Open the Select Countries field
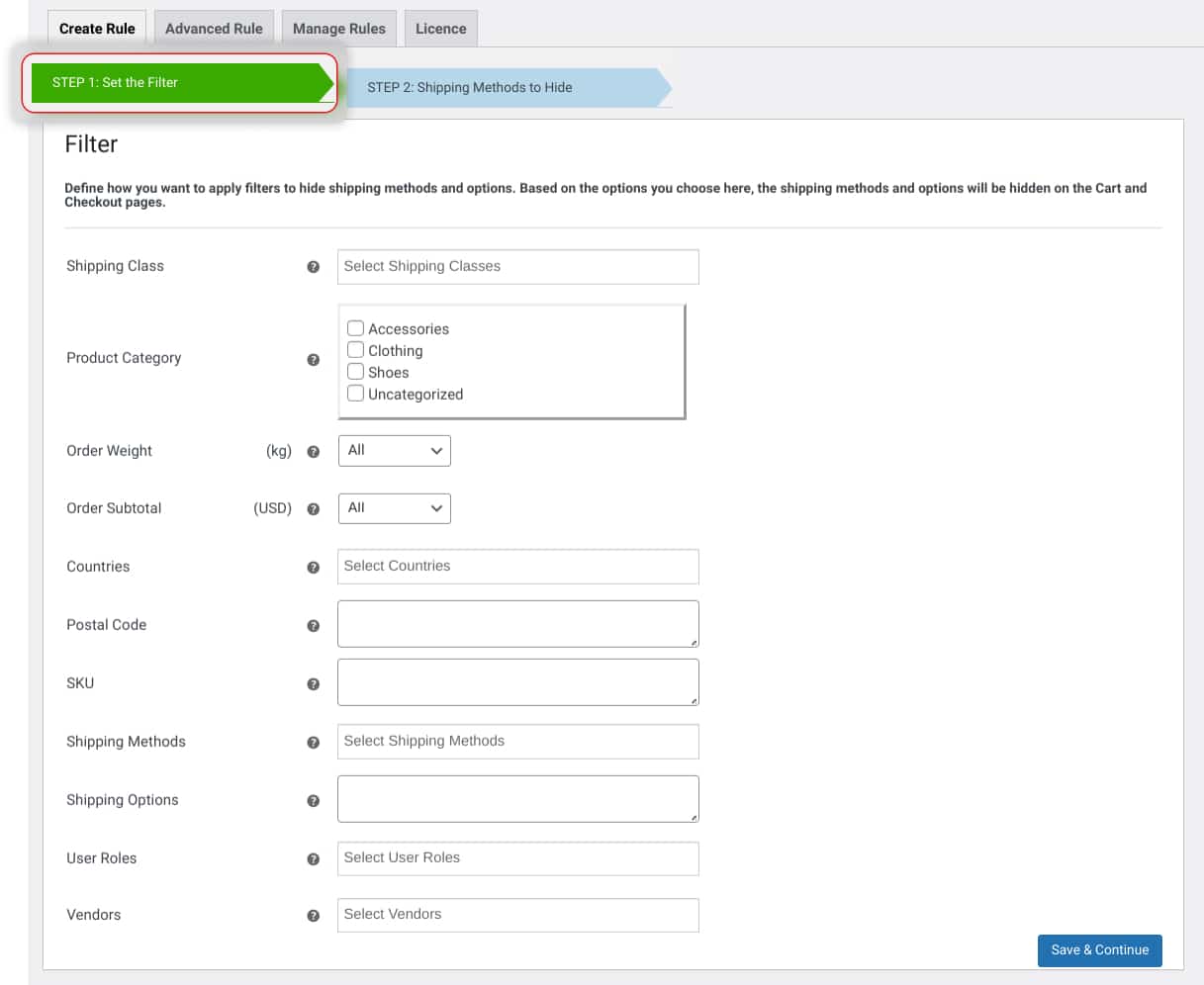The height and width of the screenshot is (985, 1204). point(518,567)
